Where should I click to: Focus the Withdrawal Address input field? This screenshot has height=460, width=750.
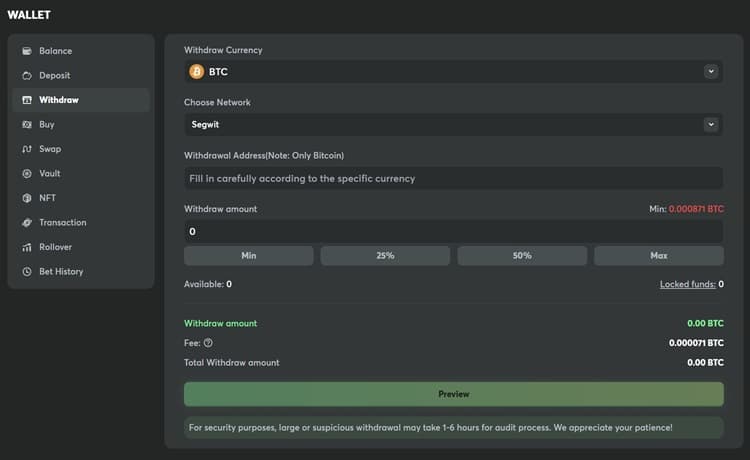pos(453,178)
